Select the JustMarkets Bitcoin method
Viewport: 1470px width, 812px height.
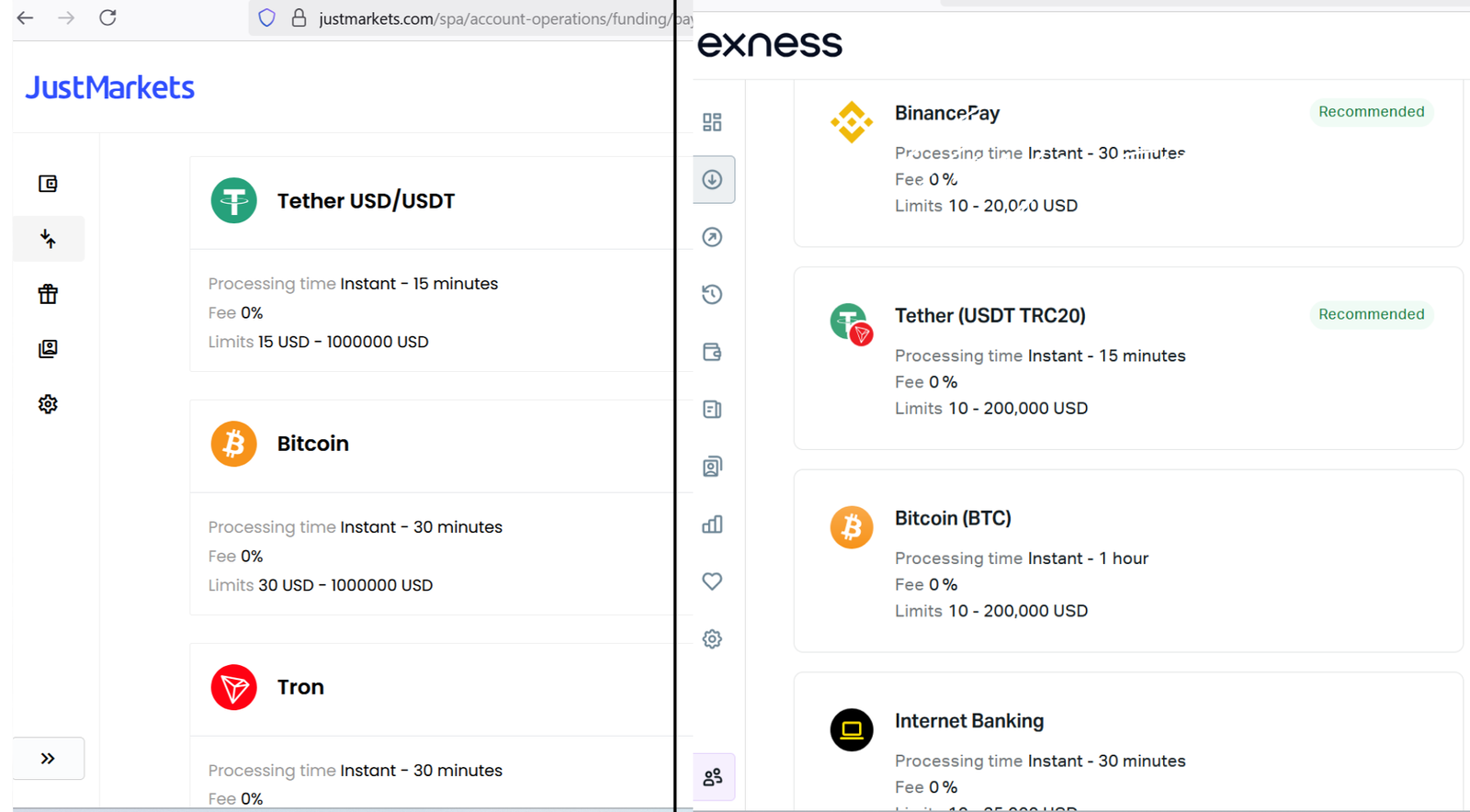[x=432, y=507]
